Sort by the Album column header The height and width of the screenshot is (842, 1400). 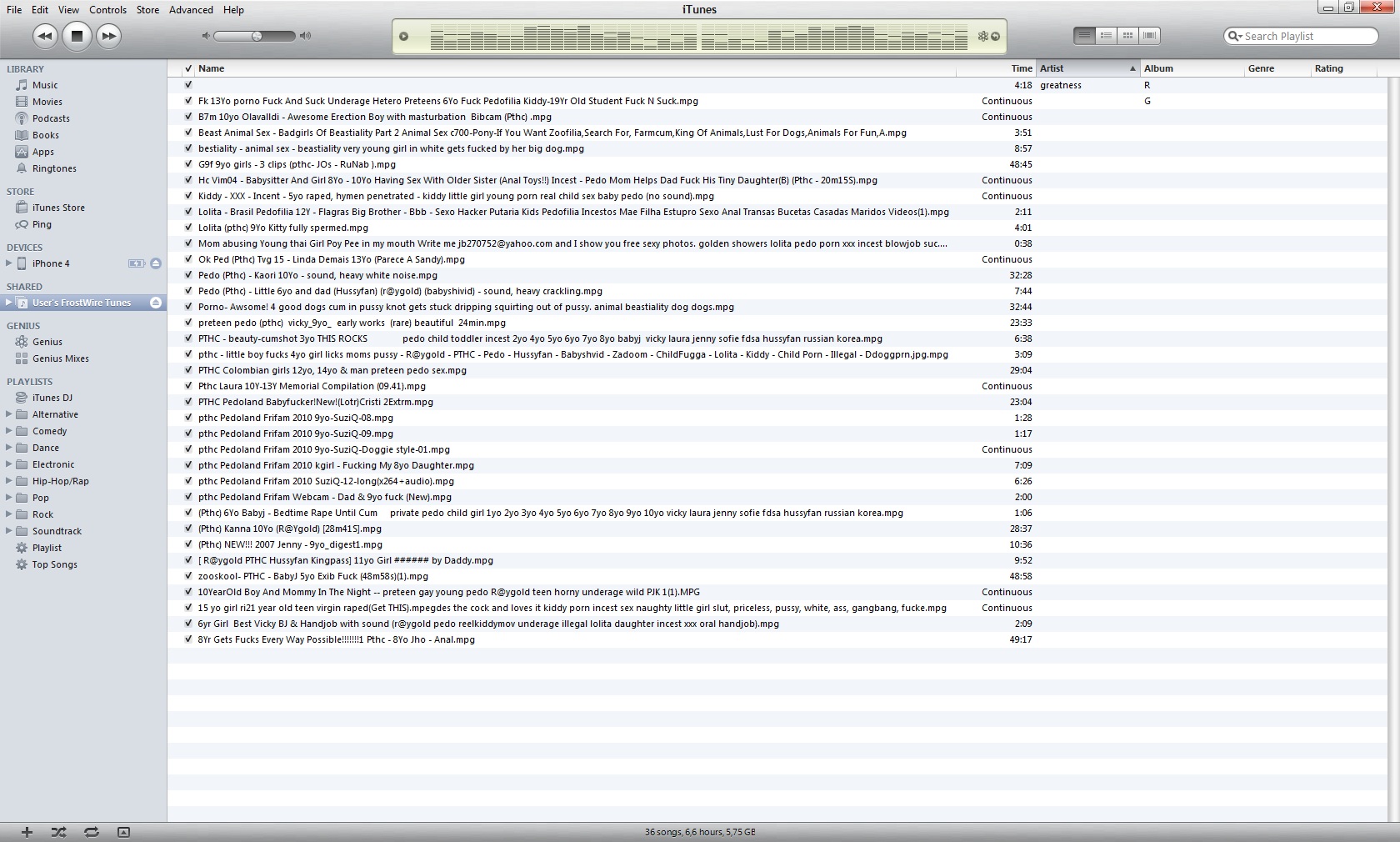[1192, 68]
